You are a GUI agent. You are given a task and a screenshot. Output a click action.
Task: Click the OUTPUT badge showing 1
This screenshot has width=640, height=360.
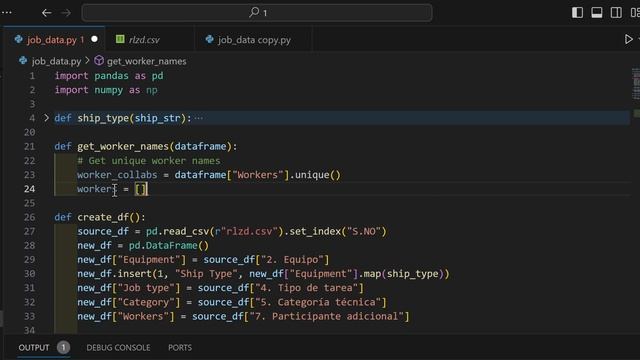coord(63,348)
